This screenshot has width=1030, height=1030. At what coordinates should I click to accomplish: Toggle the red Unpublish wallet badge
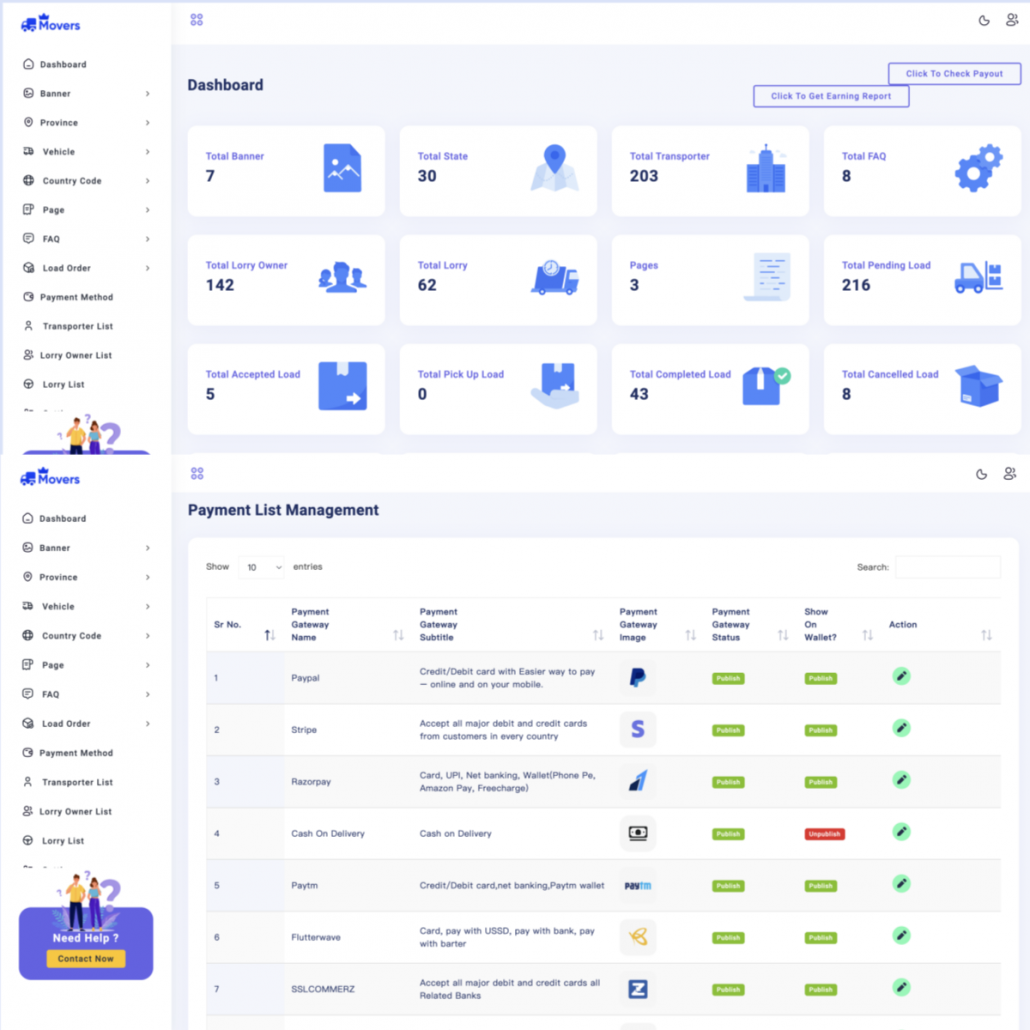pos(824,834)
